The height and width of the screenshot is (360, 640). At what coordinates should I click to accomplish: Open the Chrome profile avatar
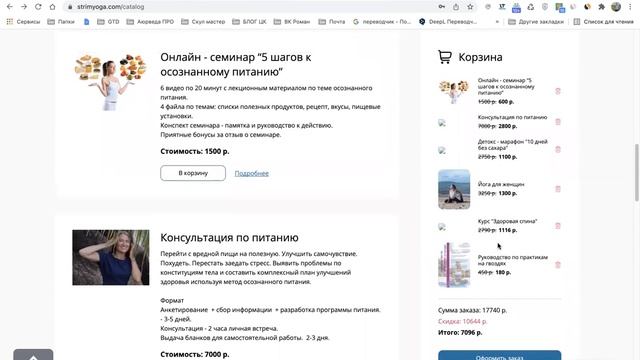[616, 7]
